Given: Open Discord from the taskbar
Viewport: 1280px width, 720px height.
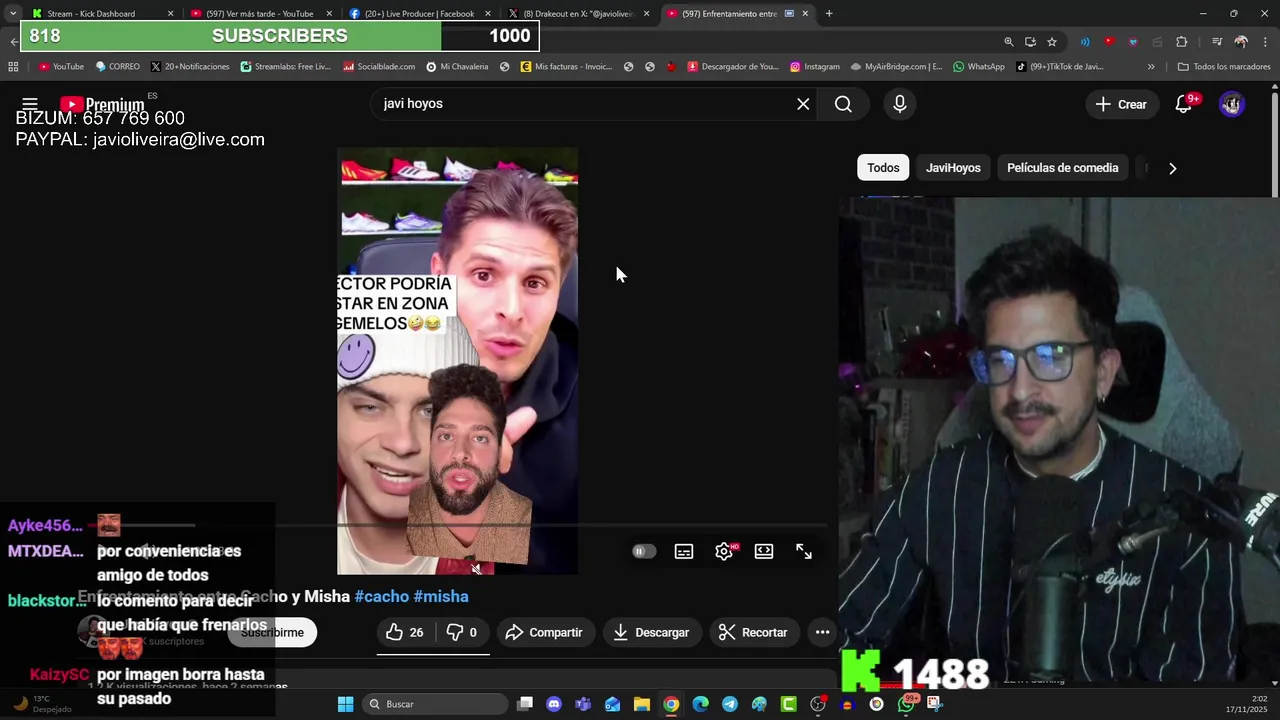Looking at the screenshot, I should click(x=554, y=704).
